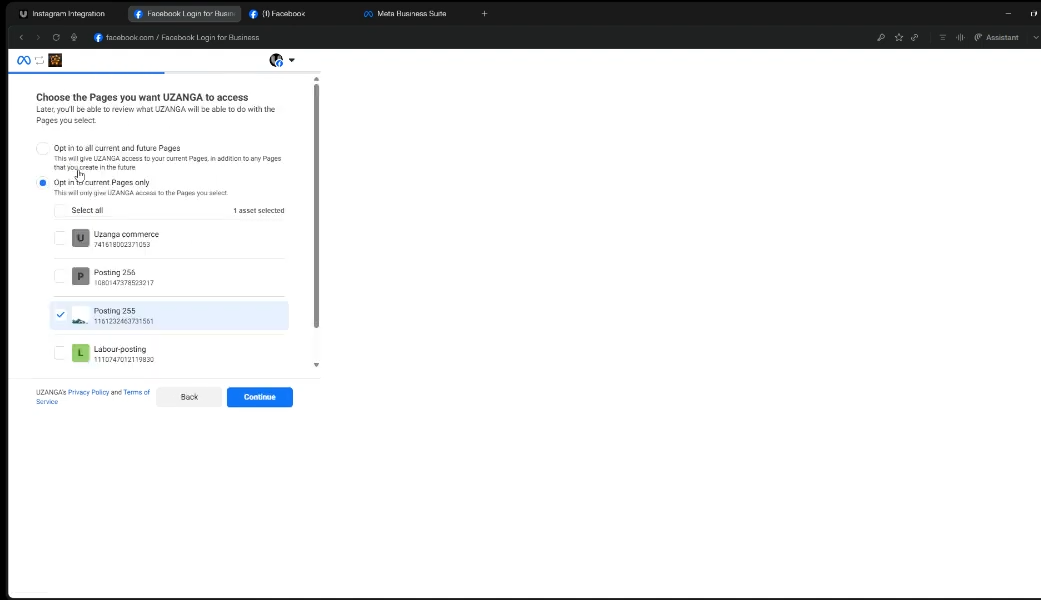This screenshot has width=1041, height=600.
Task: Click the picture avatar for Posting 255
Action: coord(80,315)
